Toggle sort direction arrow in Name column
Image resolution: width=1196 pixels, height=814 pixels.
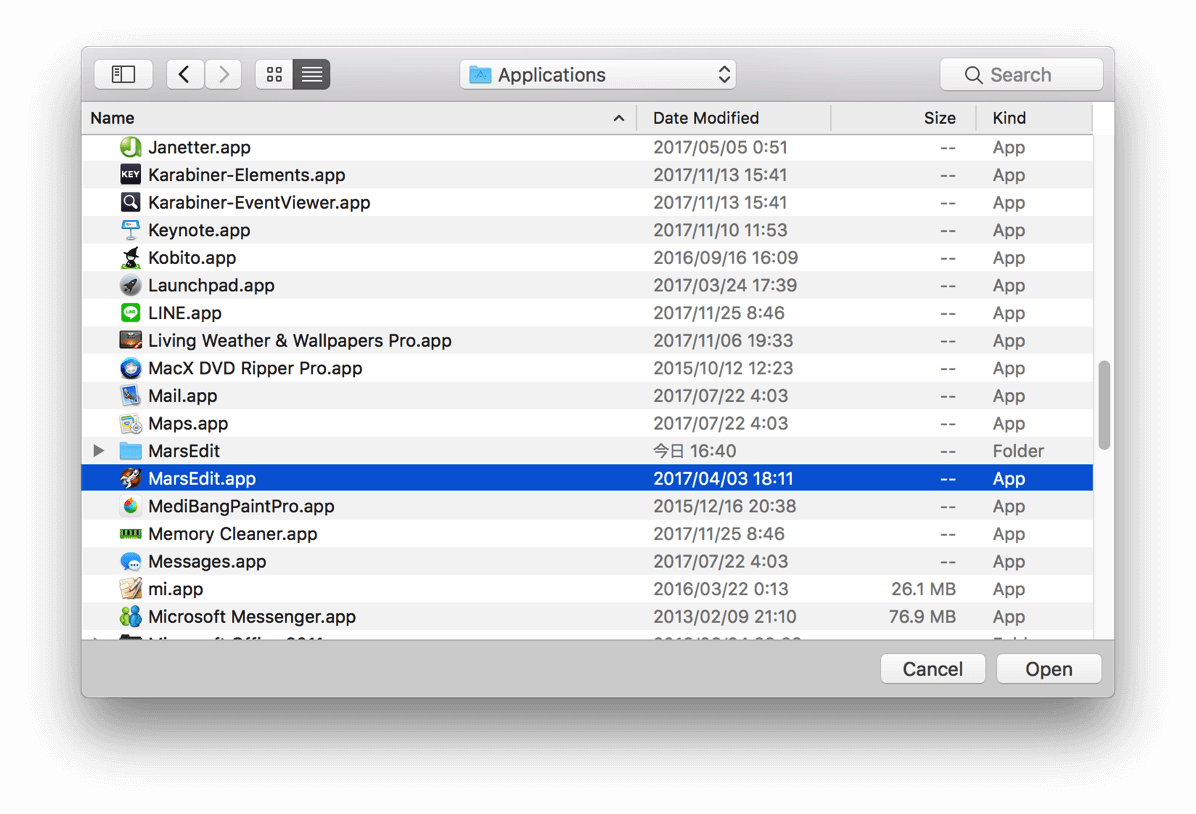coord(619,117)
